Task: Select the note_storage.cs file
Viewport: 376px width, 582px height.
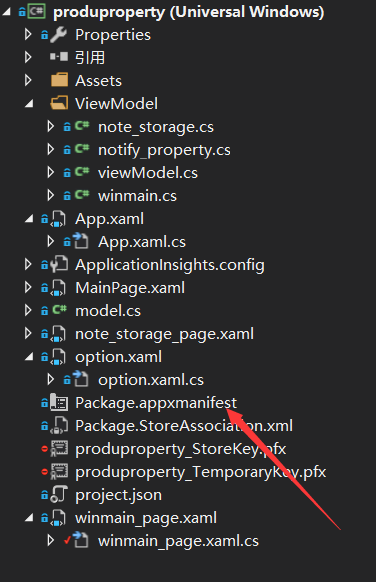Action: tap(156, 127)
